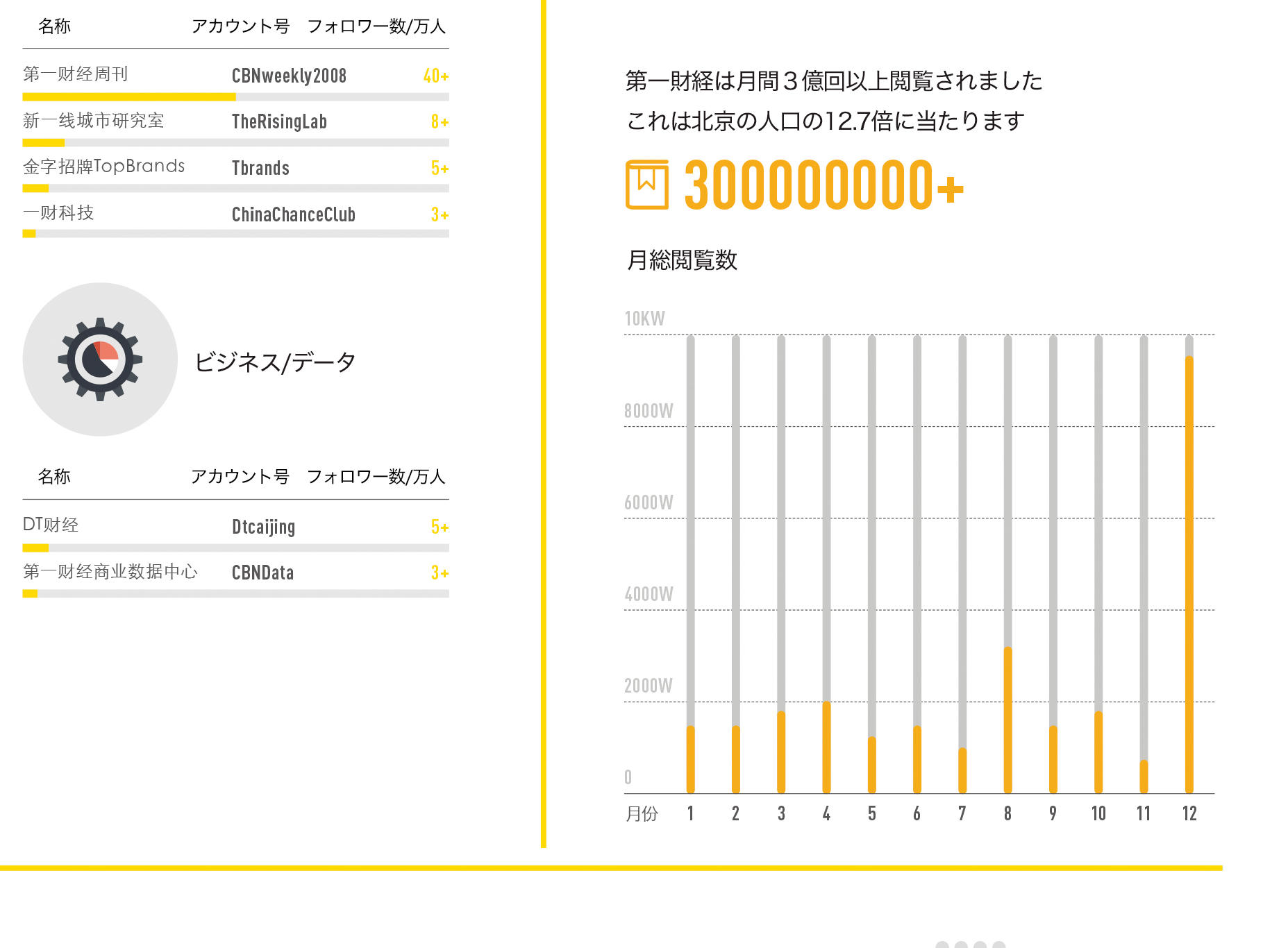1288x948 pixels.
Task: Select the Tbrands account name
Action: coord(260,168)
